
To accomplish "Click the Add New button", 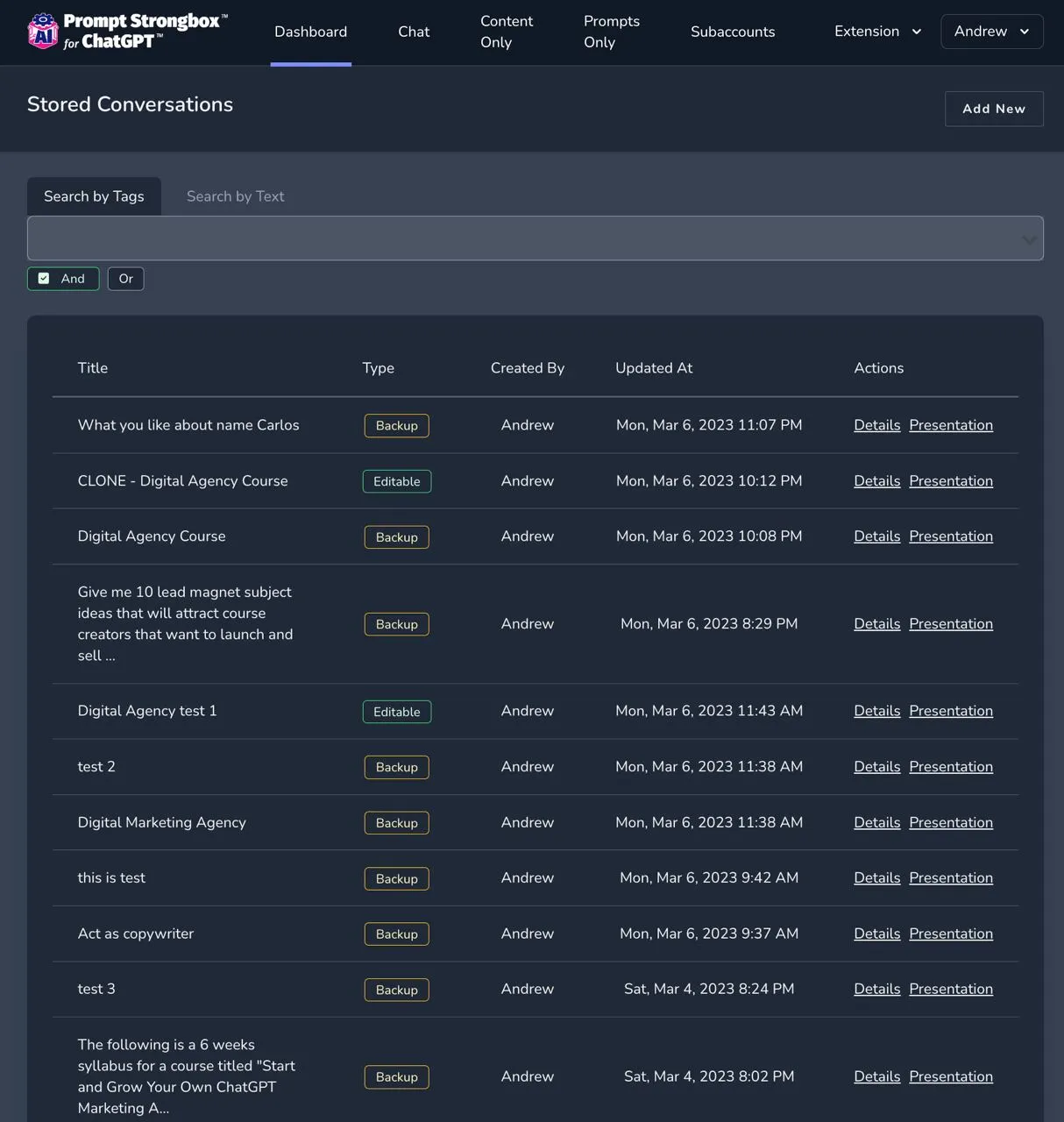I will pyautogui.click(x=993, y=109).
